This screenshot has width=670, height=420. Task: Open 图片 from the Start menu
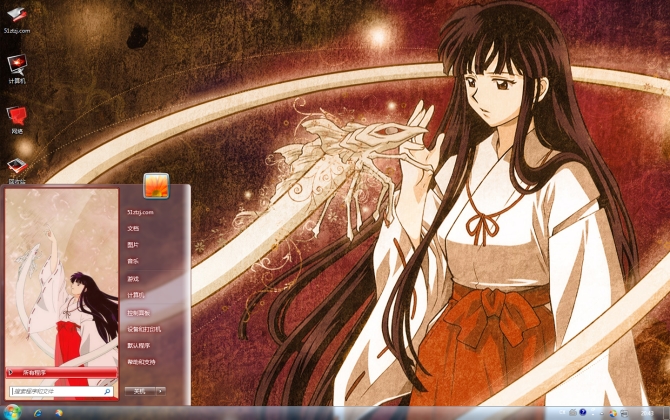tap(133, 245)
